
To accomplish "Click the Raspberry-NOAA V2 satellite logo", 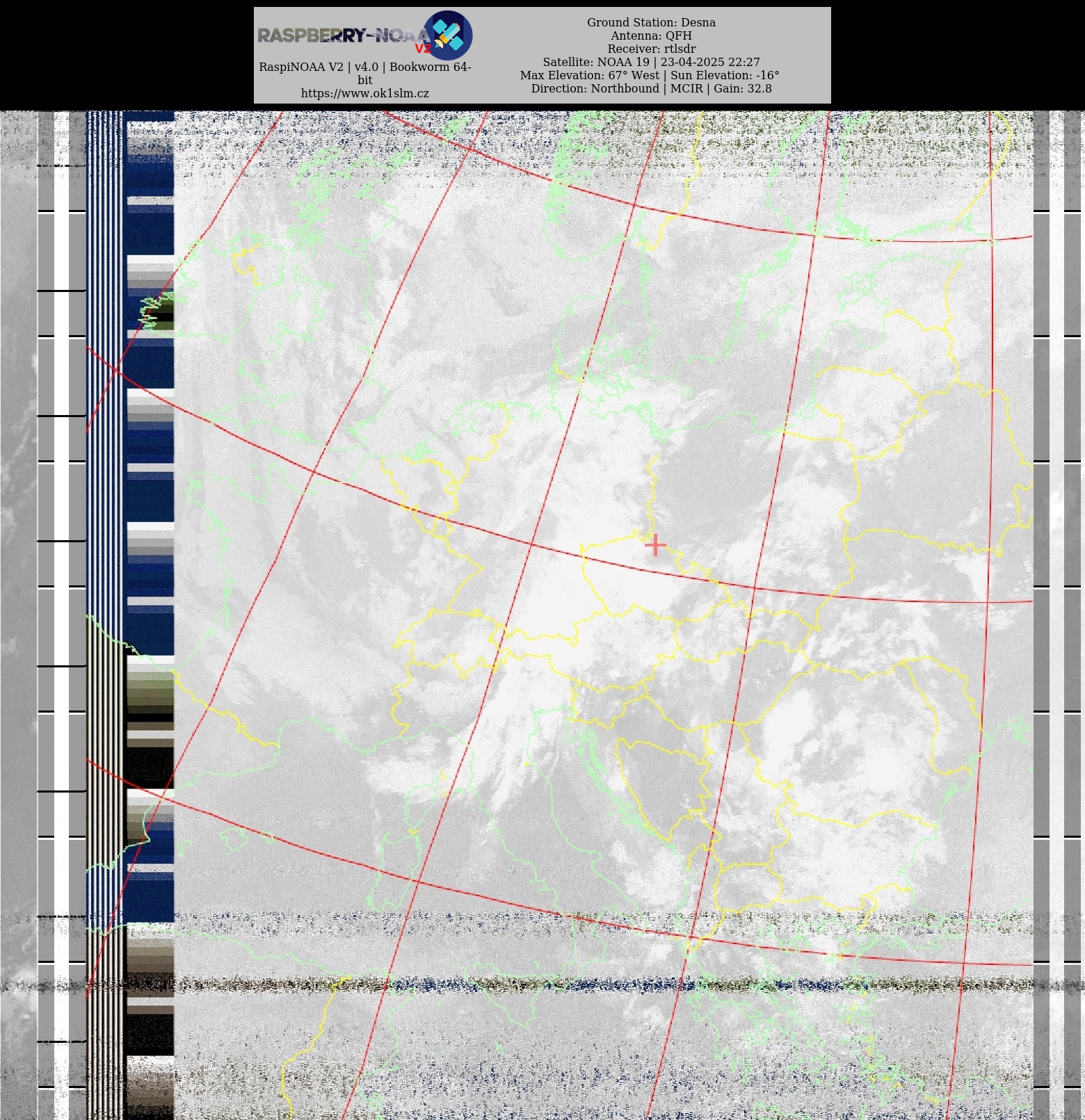I will (448, 35).
